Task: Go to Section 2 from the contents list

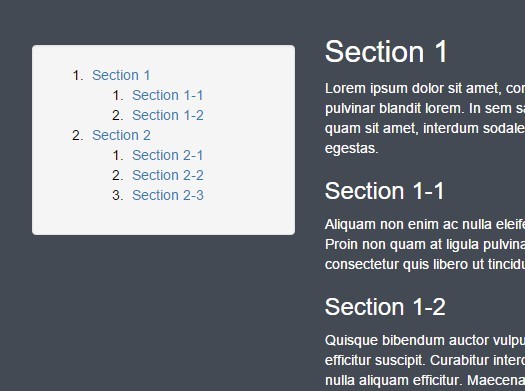Action: tap(121, 135)
